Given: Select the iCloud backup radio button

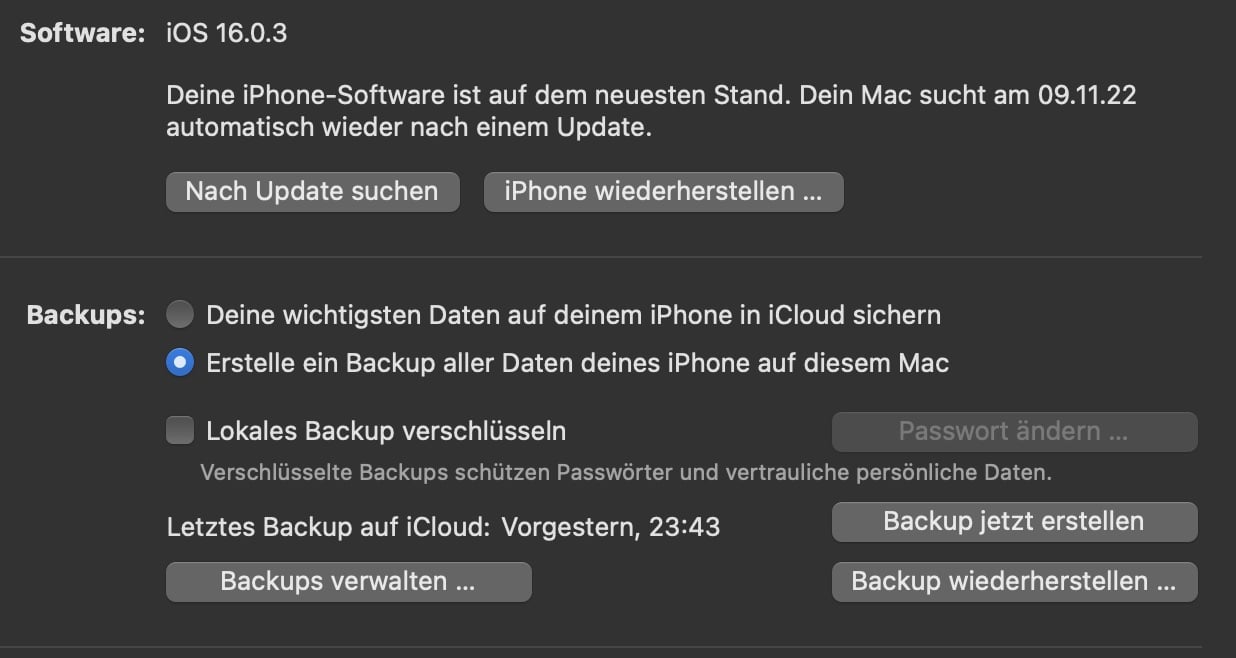Looking at the screenshot, I should 180,315.
